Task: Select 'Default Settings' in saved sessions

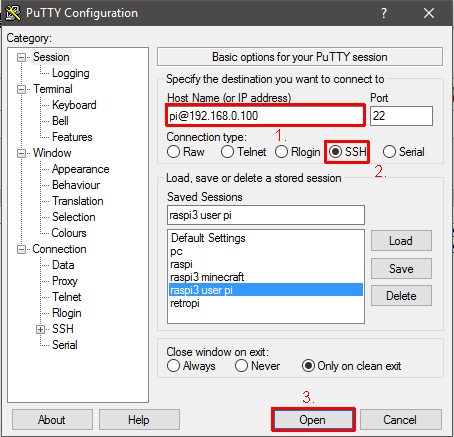Action: [265, 238]
